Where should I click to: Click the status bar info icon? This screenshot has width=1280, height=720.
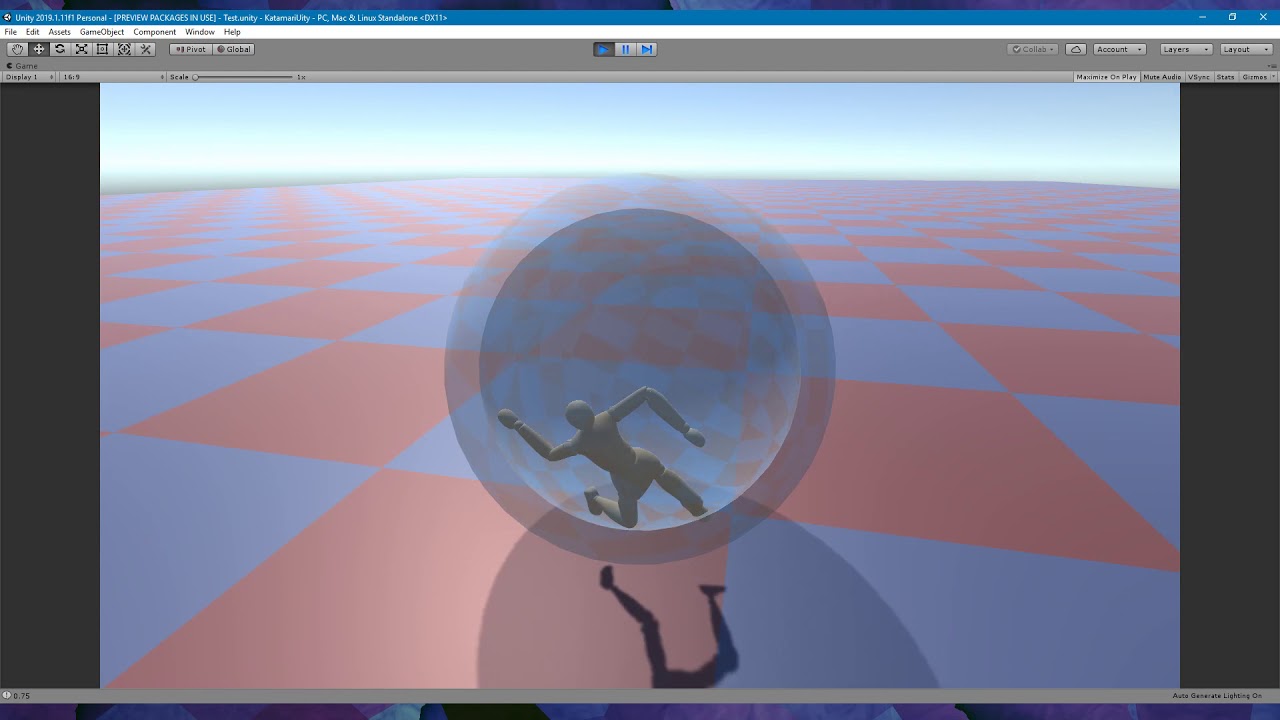(x=7, y=695)
